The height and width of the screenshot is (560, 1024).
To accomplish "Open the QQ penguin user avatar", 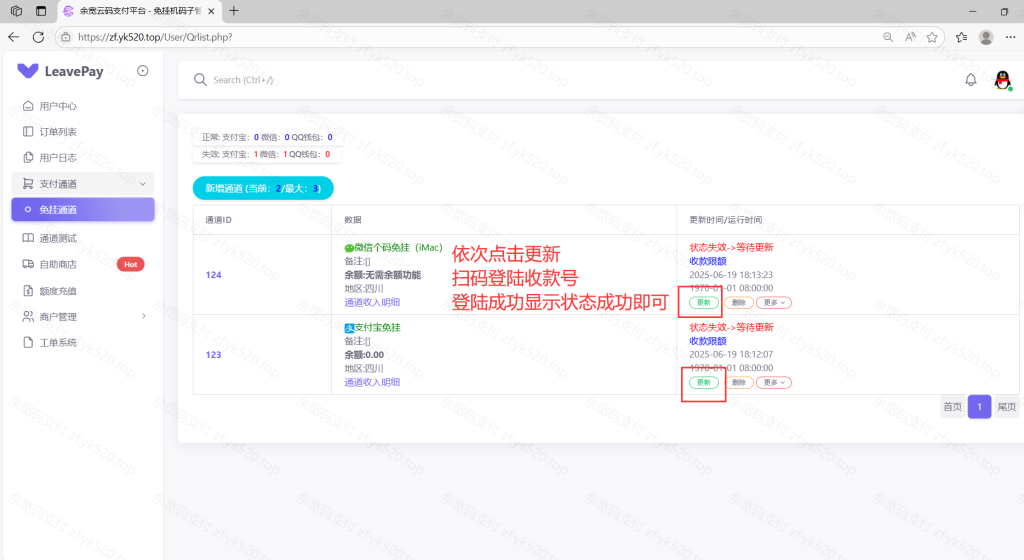I will [1002, 80].
